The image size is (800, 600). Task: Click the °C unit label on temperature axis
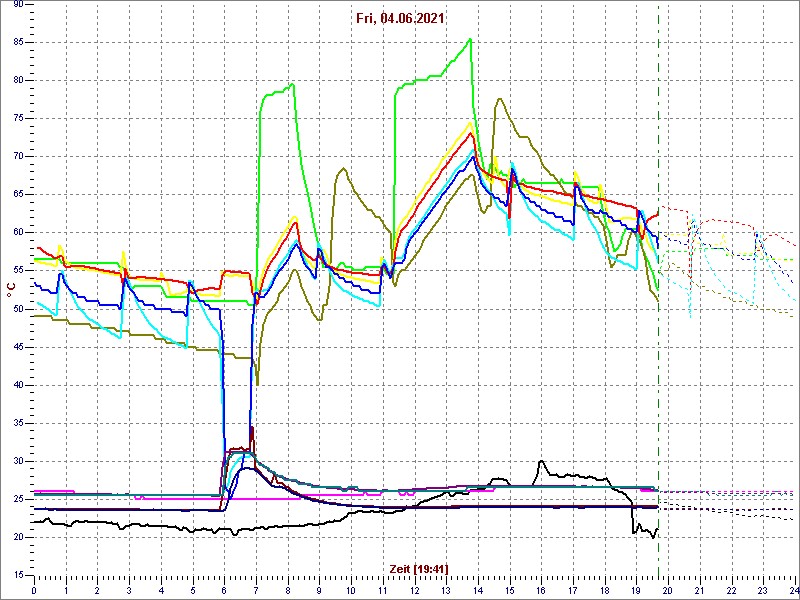click(x=11, y=289)
